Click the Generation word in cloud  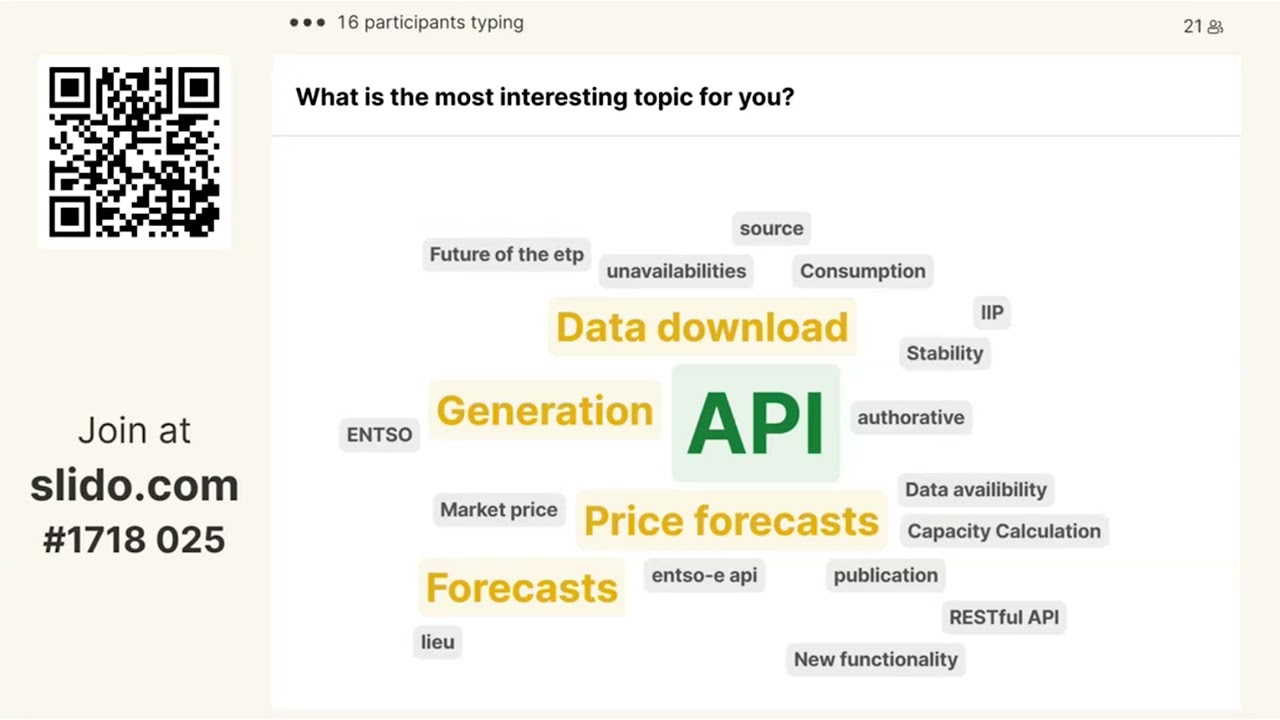545,410
